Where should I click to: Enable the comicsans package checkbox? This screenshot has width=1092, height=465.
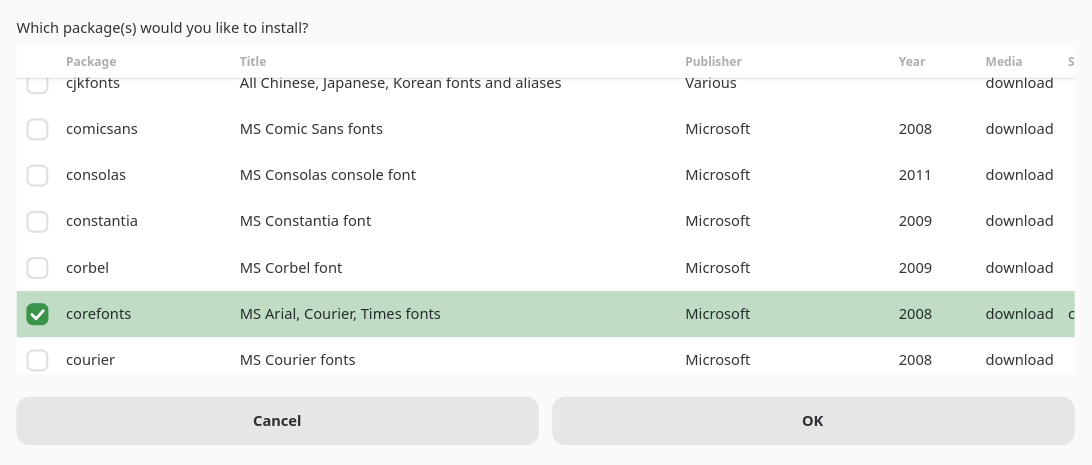tap(37, 129)
